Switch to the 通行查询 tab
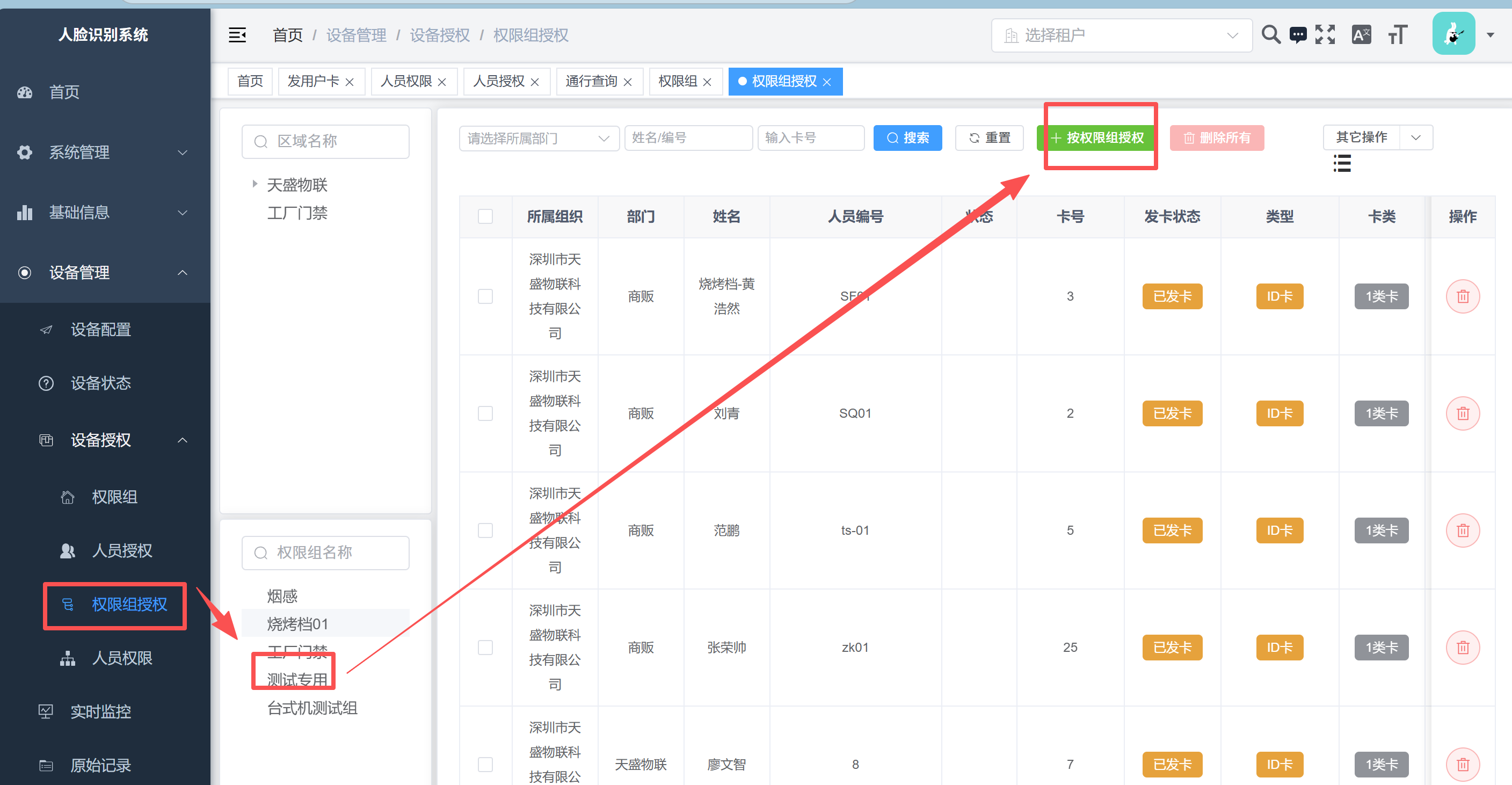 click(591, 81)
